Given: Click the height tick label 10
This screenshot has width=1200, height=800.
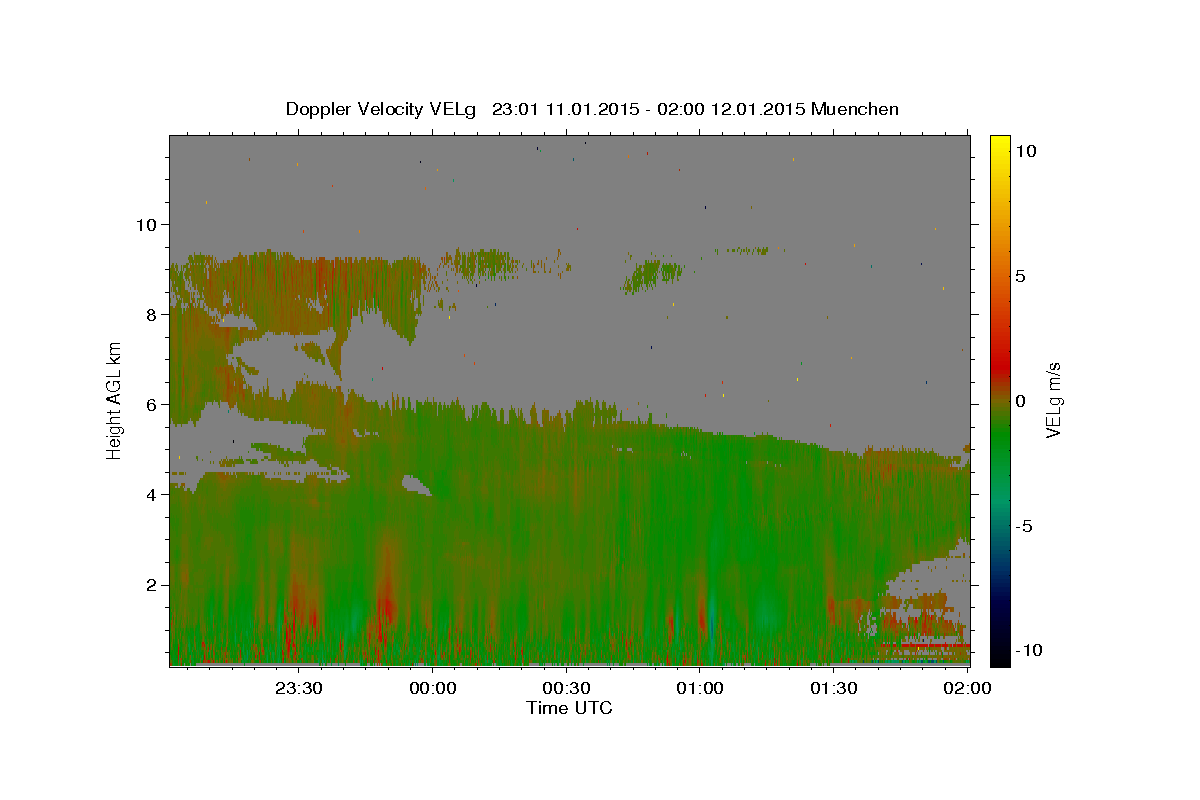Looking at the screenshot, I should tap(148, 224).
